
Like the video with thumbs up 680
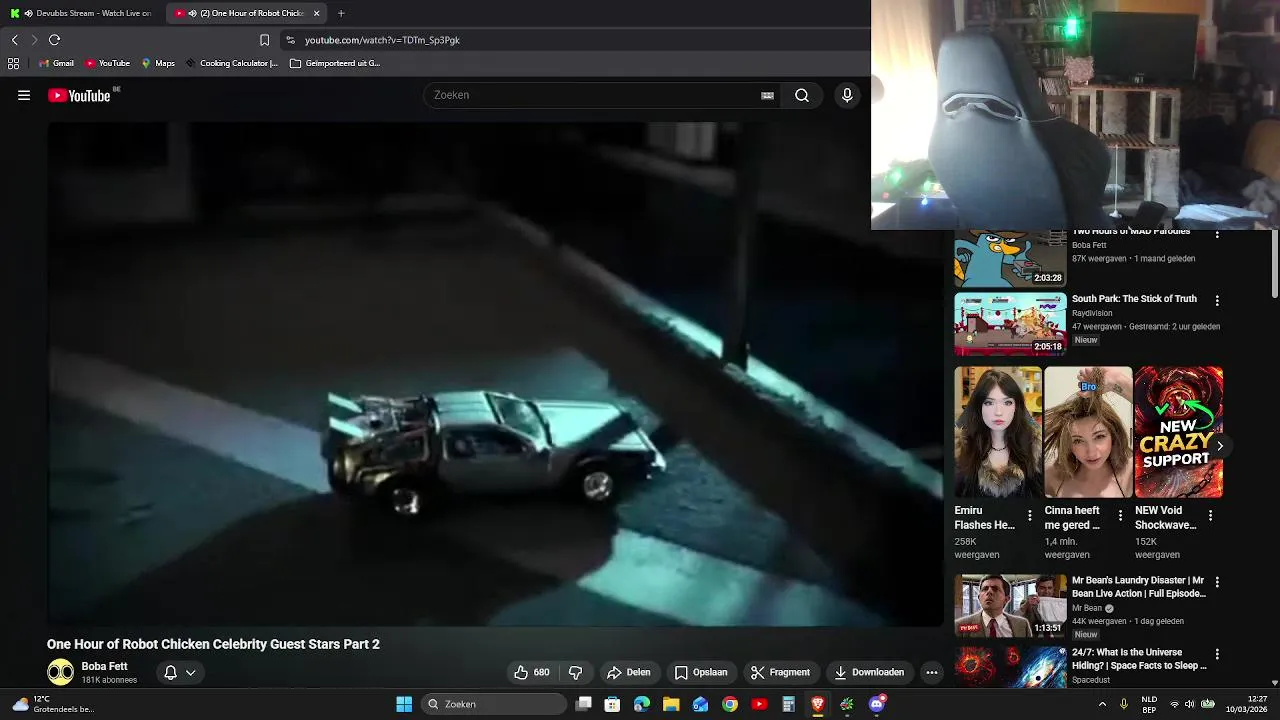point(531,672)
